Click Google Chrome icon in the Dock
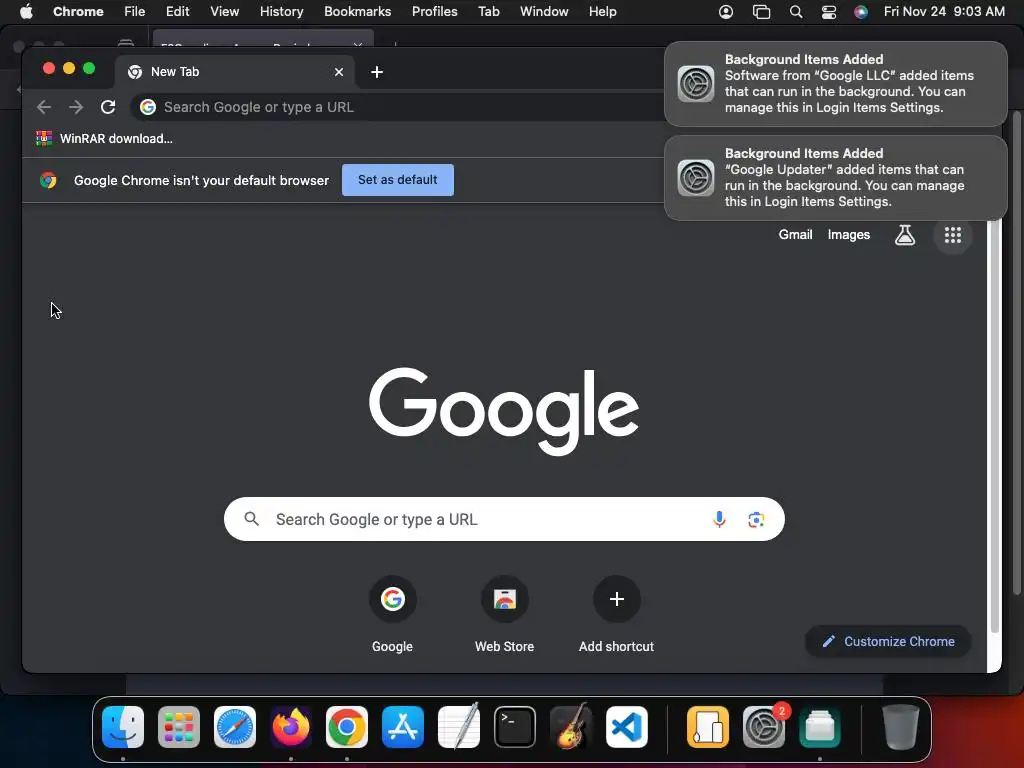Screen dimensions: 1024x768 point(347,727)
